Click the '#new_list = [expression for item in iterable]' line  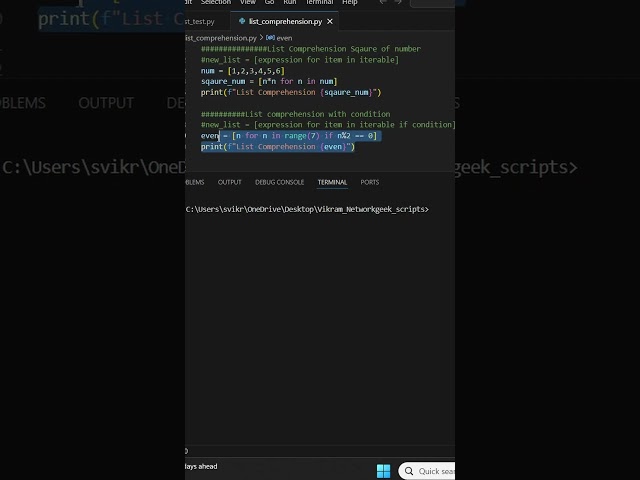tap(300, 60)
